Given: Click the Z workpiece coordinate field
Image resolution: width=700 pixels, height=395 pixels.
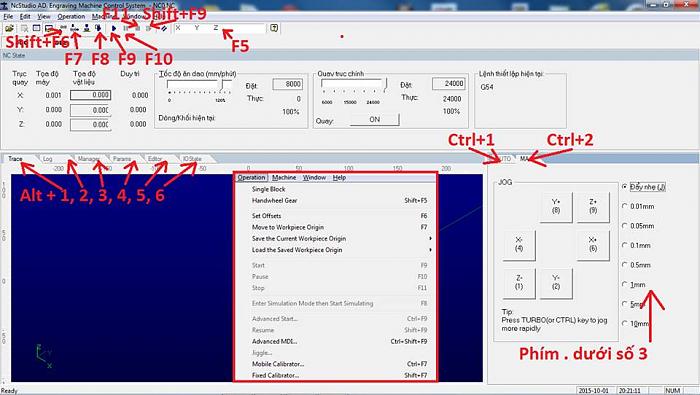Looking at the screenshot, I should 90,125.
